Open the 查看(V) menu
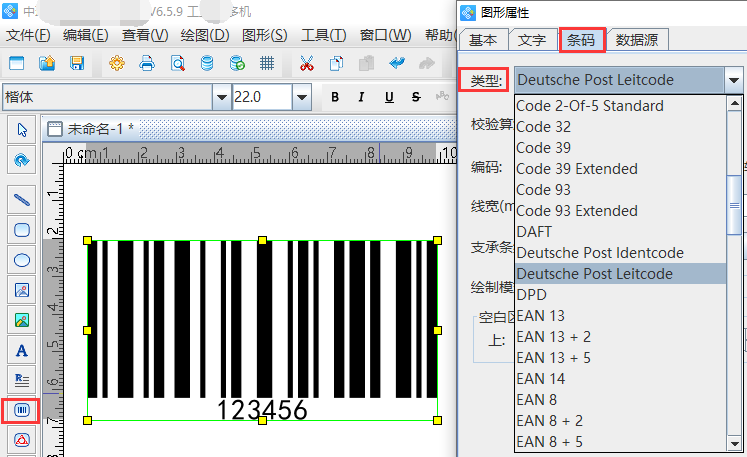Image resolution: width=747 pixels, height=457 pixels. [x=145, y=35]
